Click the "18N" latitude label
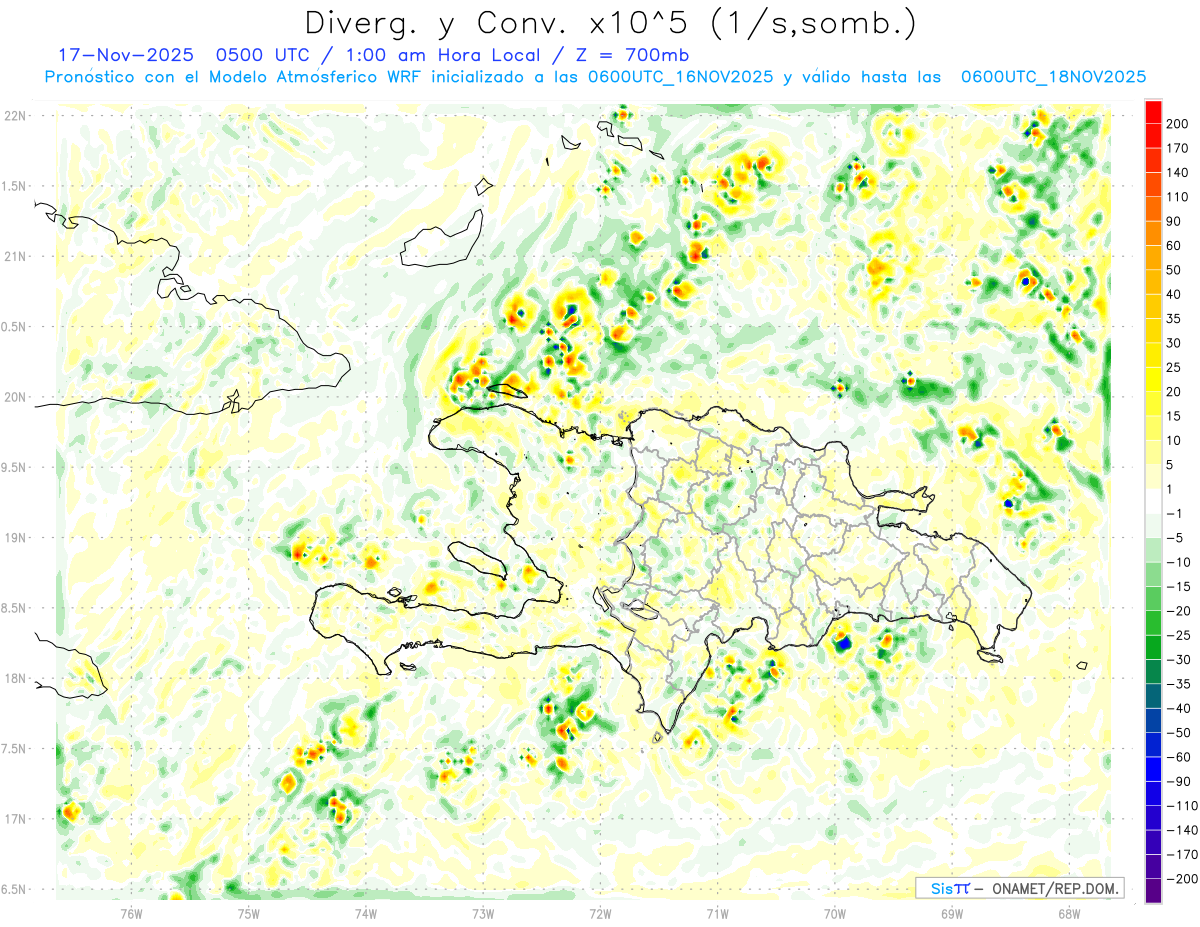Viewport: 1200px width, 927px height. (14, 679)
